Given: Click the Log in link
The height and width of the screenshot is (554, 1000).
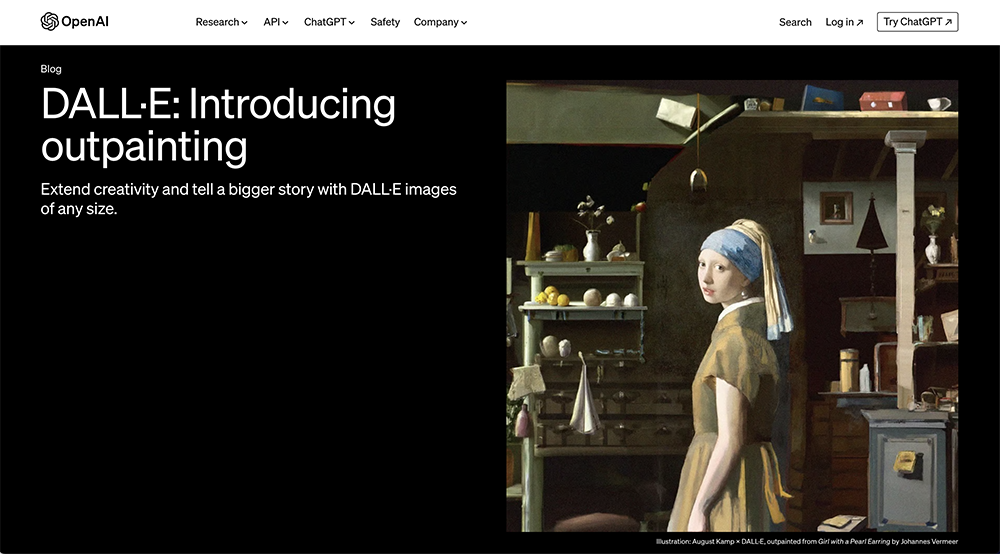Looking at the screenshot, I should point(844,22).
